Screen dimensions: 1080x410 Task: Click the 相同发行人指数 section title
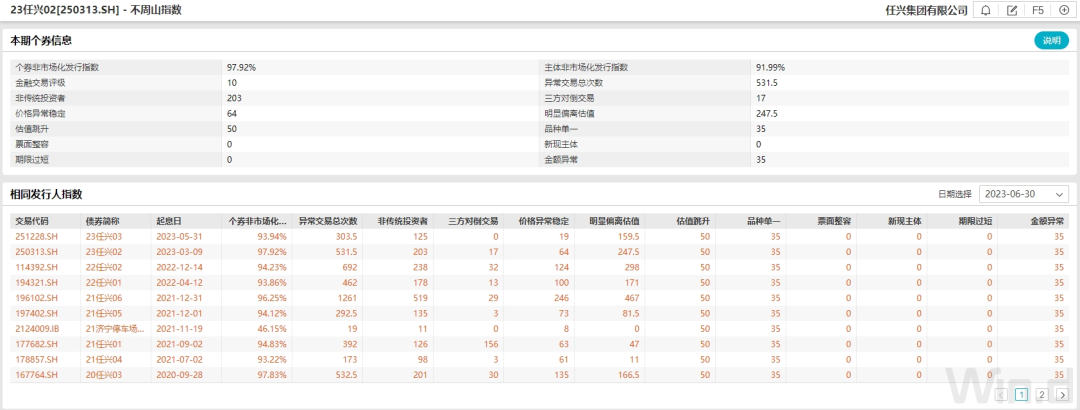(x=46, y=194)
